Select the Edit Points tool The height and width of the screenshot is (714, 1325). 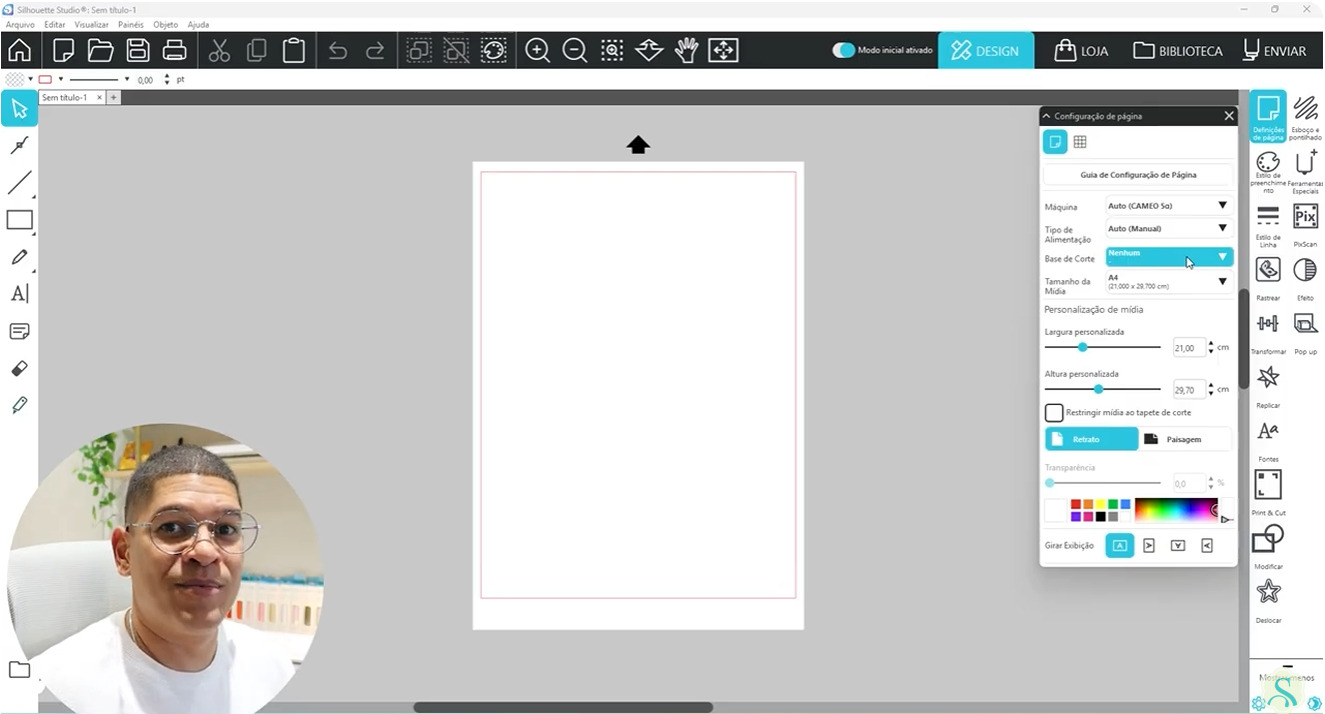[19, 146]
